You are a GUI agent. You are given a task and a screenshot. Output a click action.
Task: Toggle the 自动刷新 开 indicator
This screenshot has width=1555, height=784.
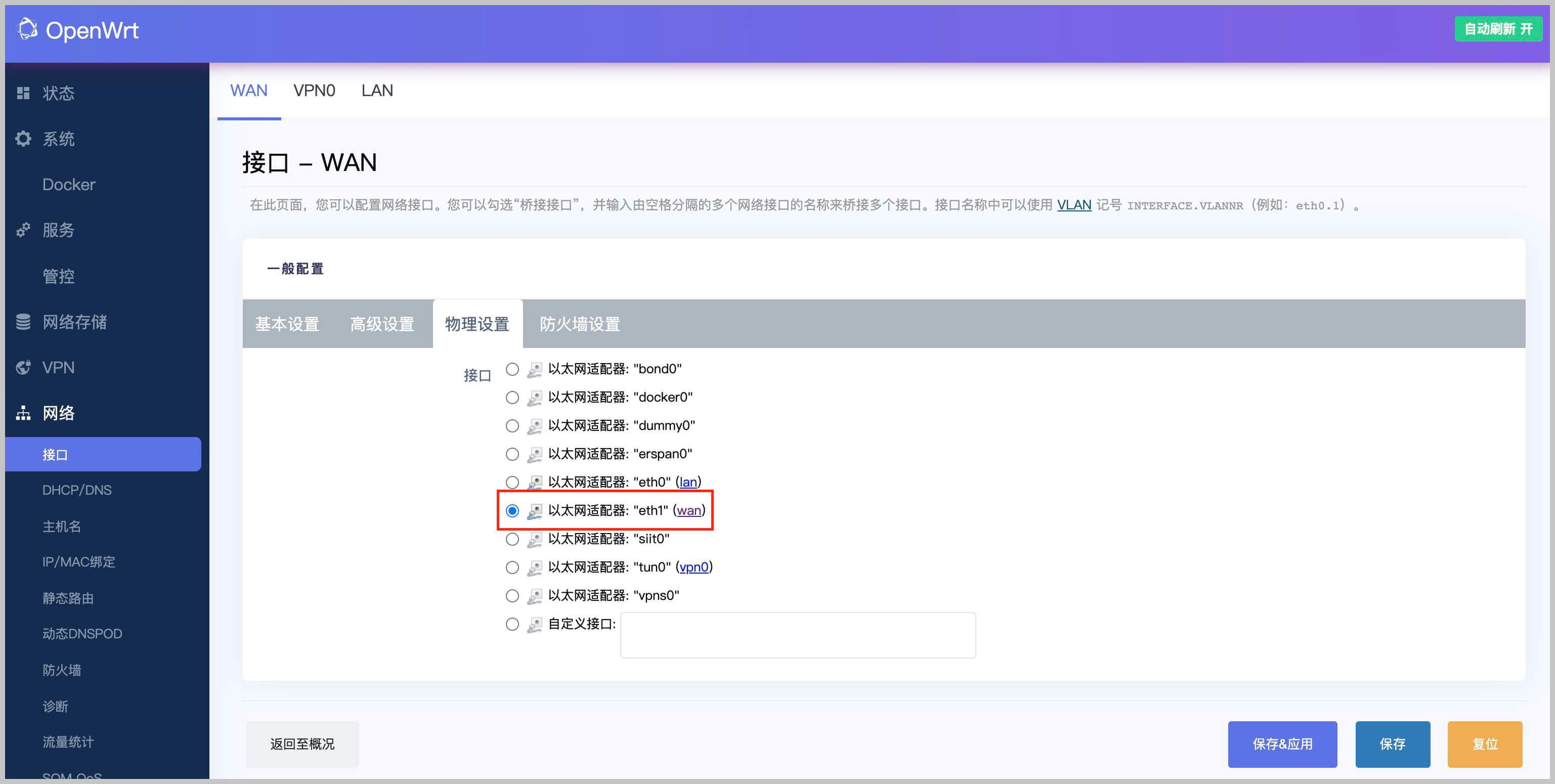point(1498,29)
